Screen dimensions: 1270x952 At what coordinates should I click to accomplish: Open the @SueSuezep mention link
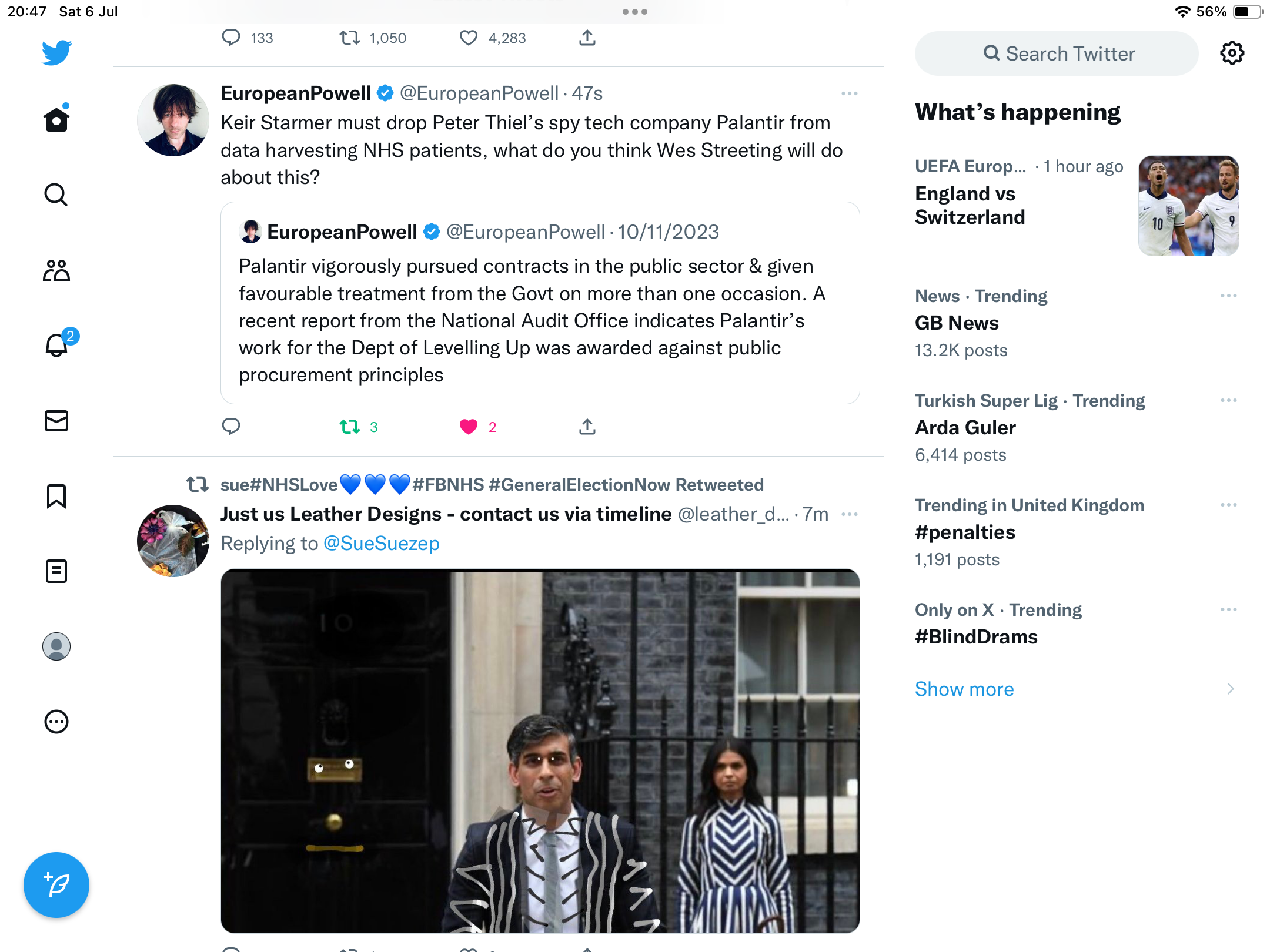(382, 544)
